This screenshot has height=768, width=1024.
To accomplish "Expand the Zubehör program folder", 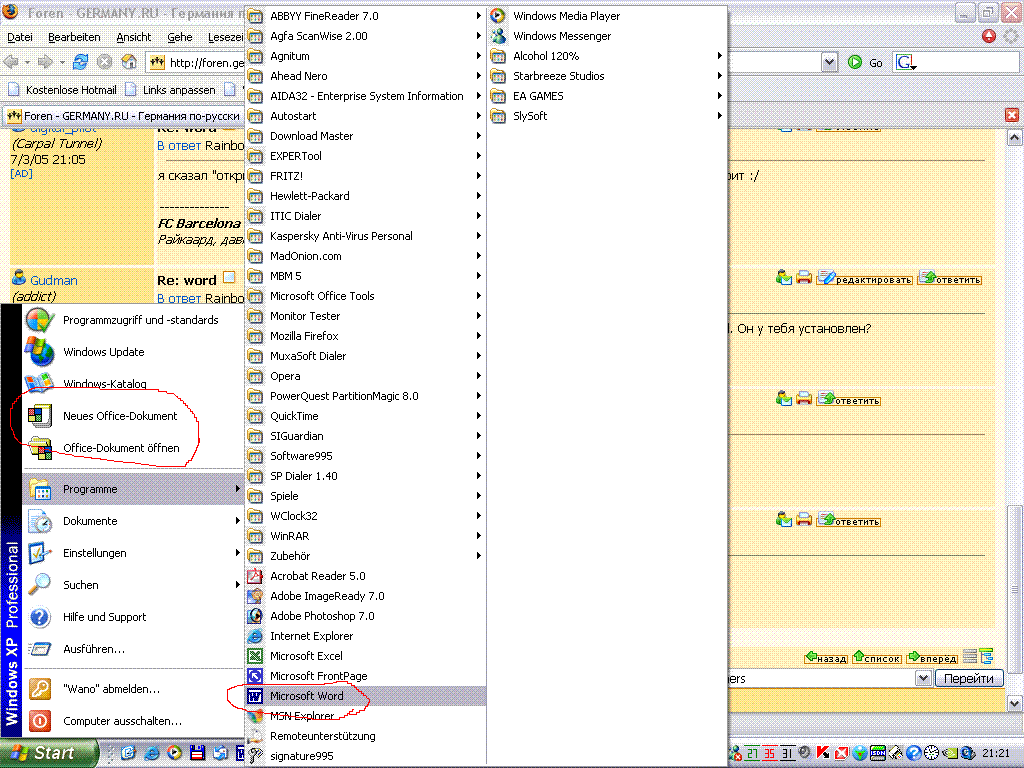I will 366,556.
